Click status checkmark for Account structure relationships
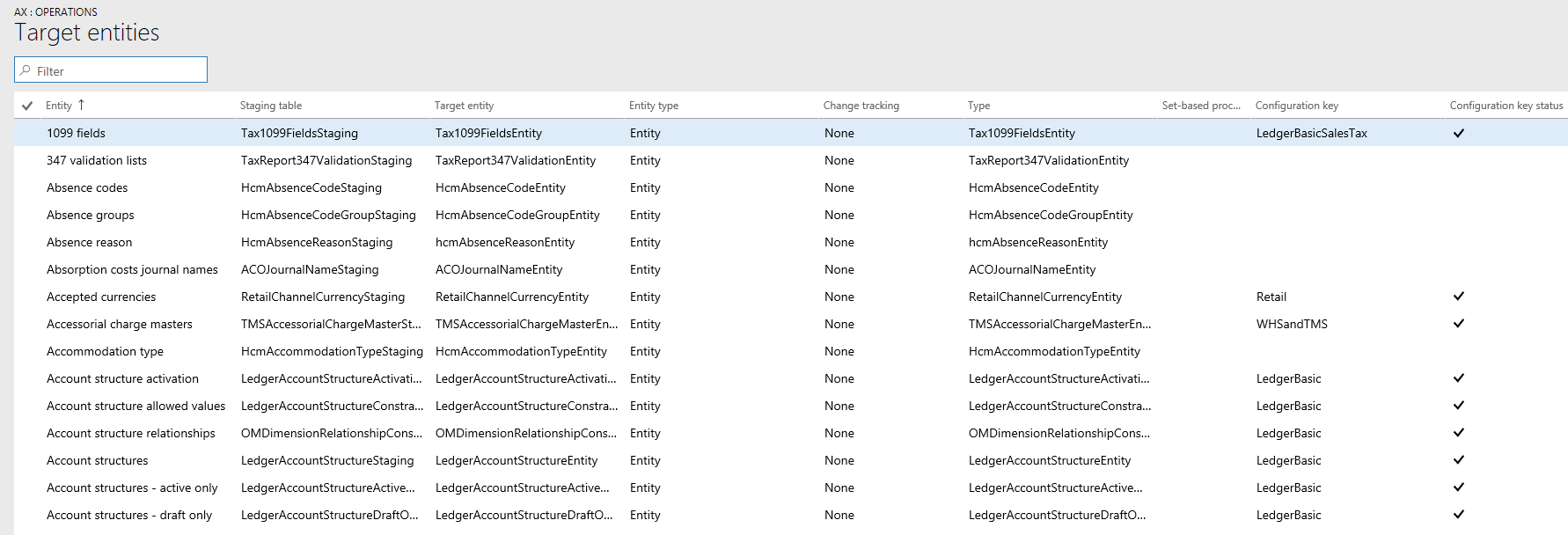Screen dimensions: 1568x535 (x=1459, y=432)
